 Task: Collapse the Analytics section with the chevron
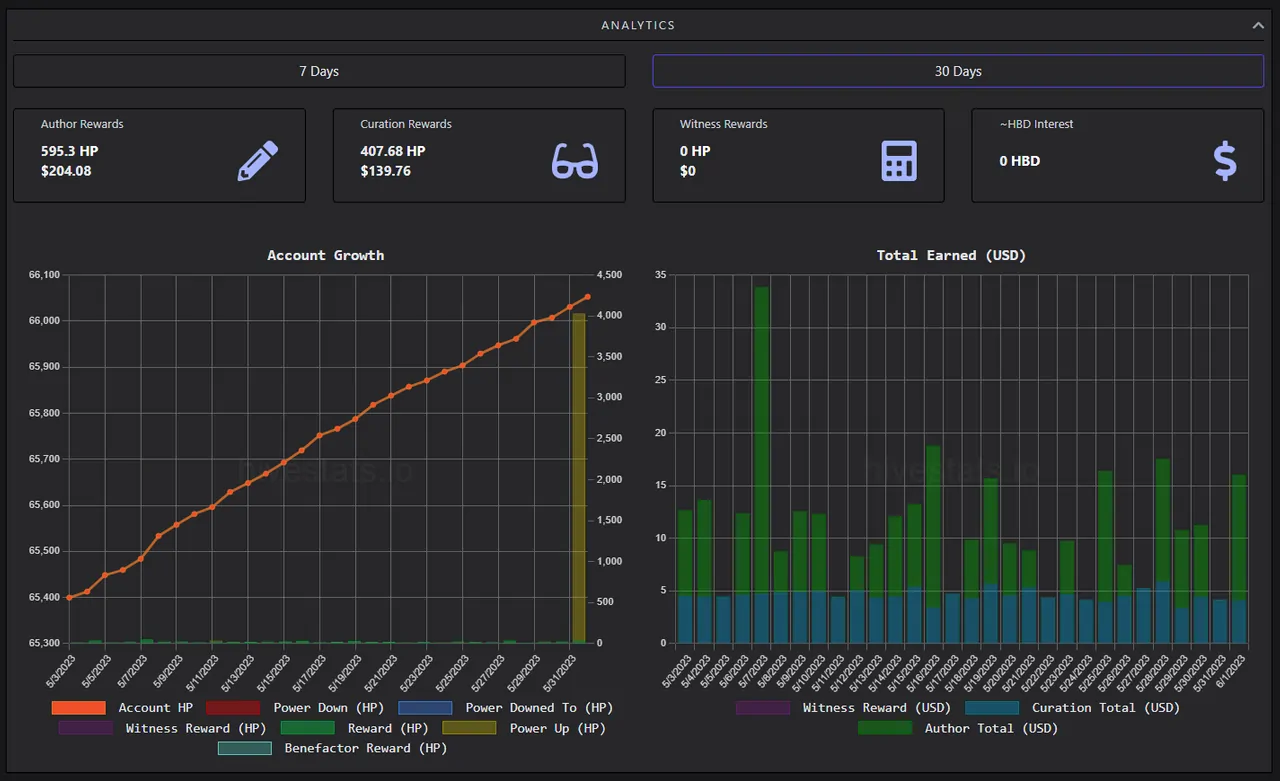(1258, 25)
